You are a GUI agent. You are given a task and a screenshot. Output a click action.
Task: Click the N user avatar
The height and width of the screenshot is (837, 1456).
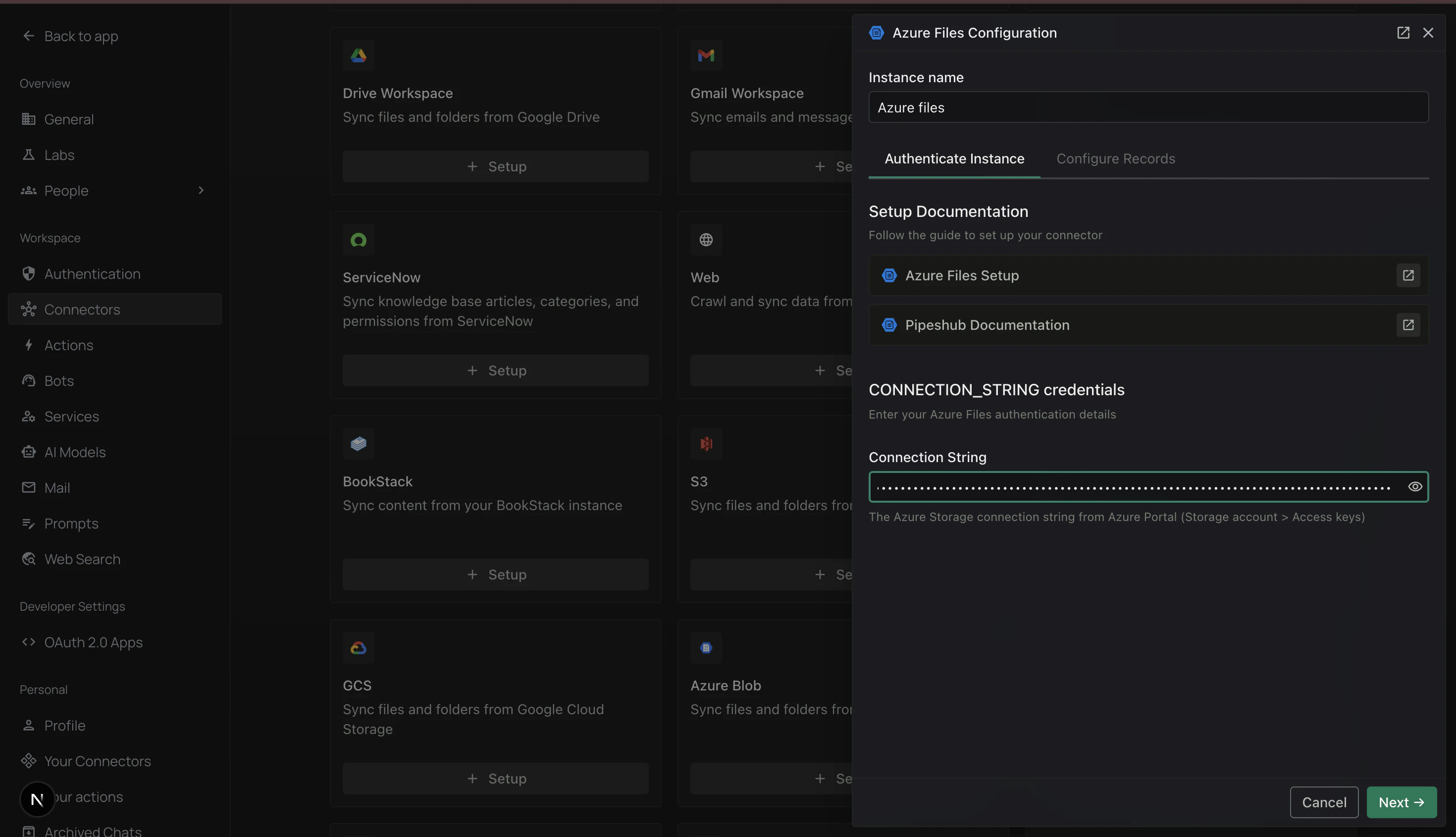(x=37, y=799)
